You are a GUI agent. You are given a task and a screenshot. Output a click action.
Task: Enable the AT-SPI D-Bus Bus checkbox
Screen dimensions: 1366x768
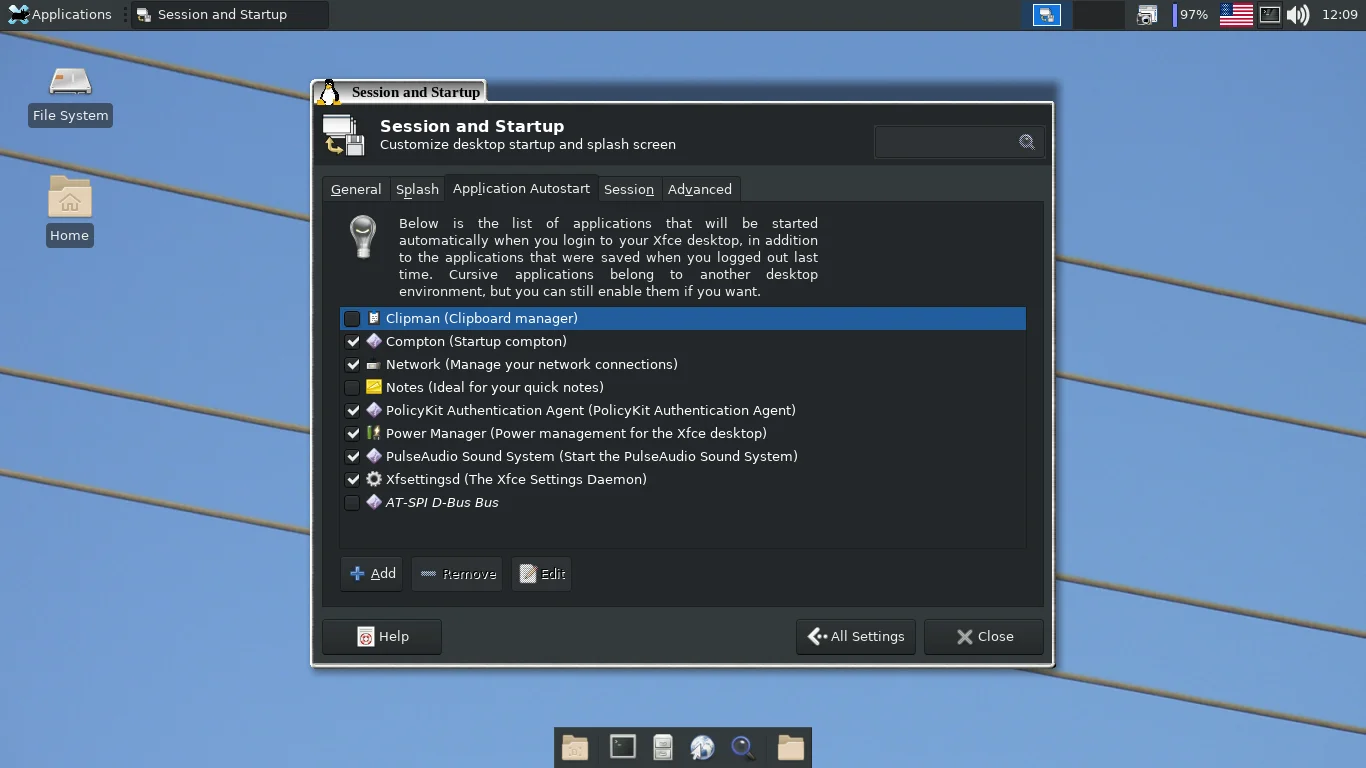click(x=352, y=502)
